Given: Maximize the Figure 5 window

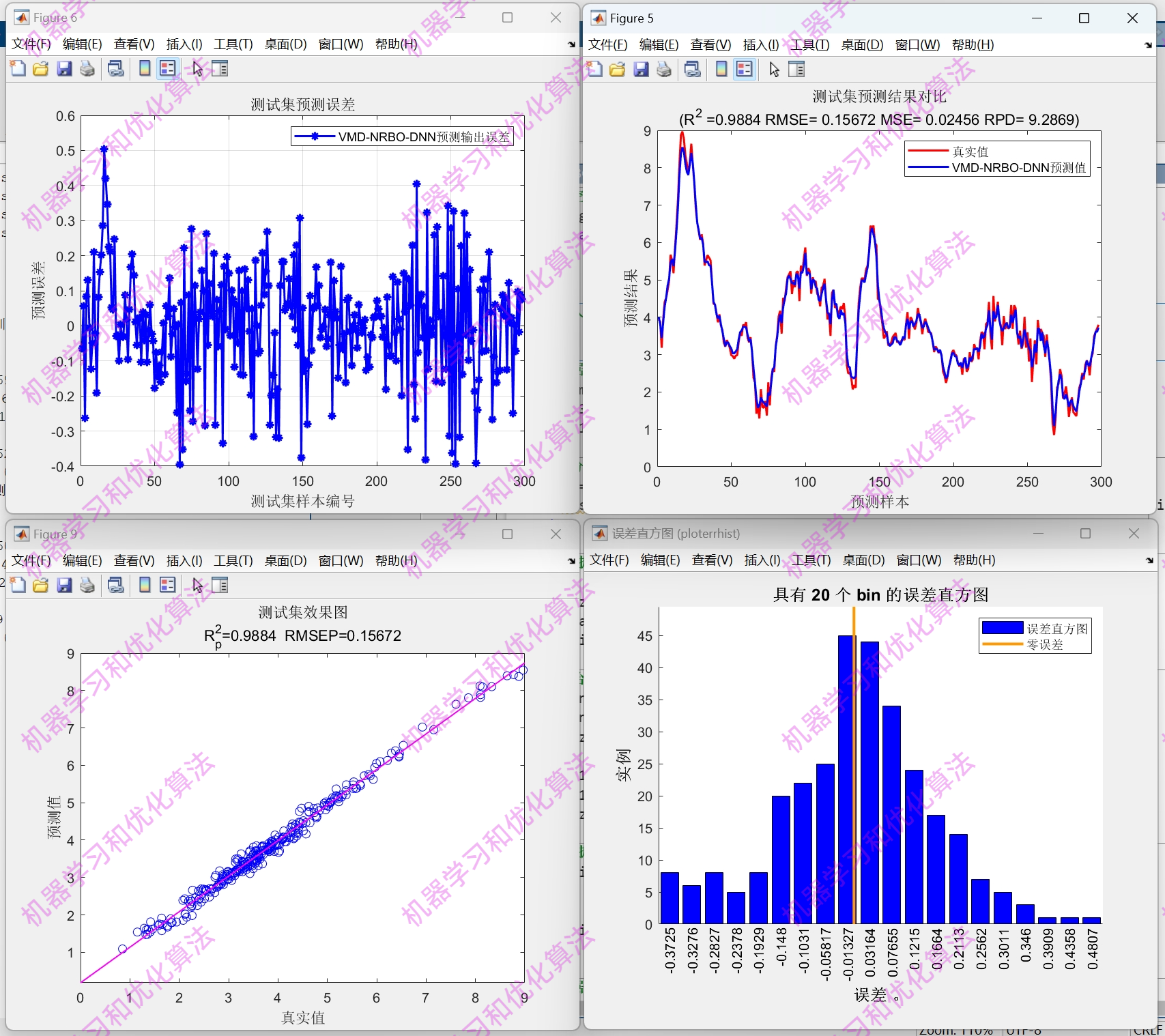Looking at the screenshot, I should pyautogui.click(x=1084, y=18).
